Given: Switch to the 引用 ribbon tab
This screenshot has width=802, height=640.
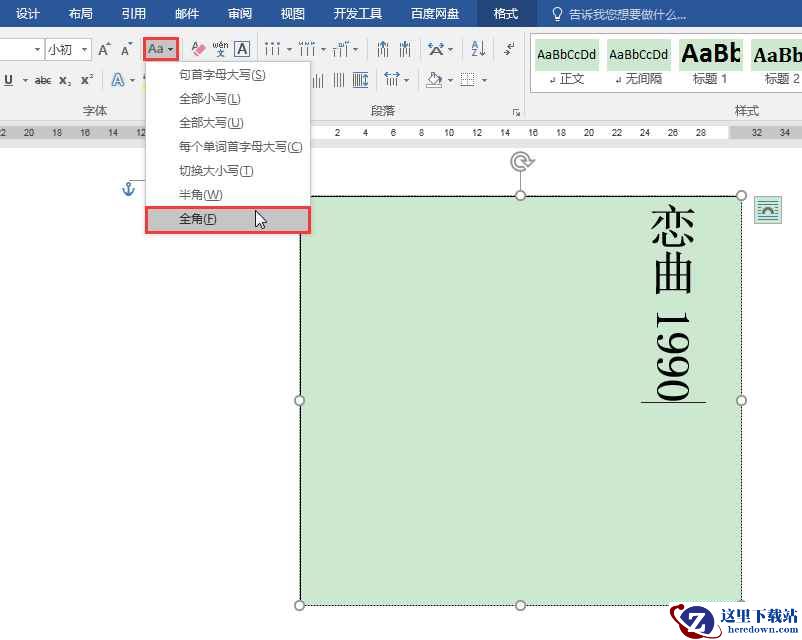Looking at the screenshot, I should point(134,14).
